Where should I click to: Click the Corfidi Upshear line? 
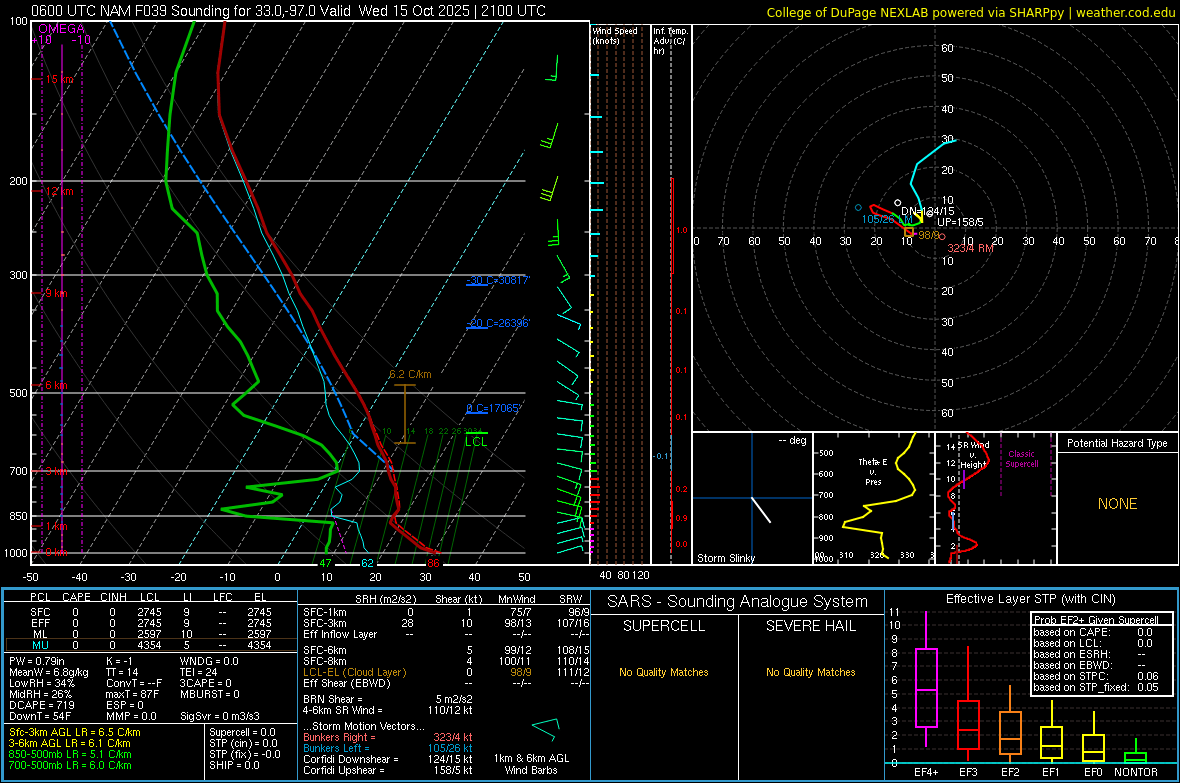point(388,770)
